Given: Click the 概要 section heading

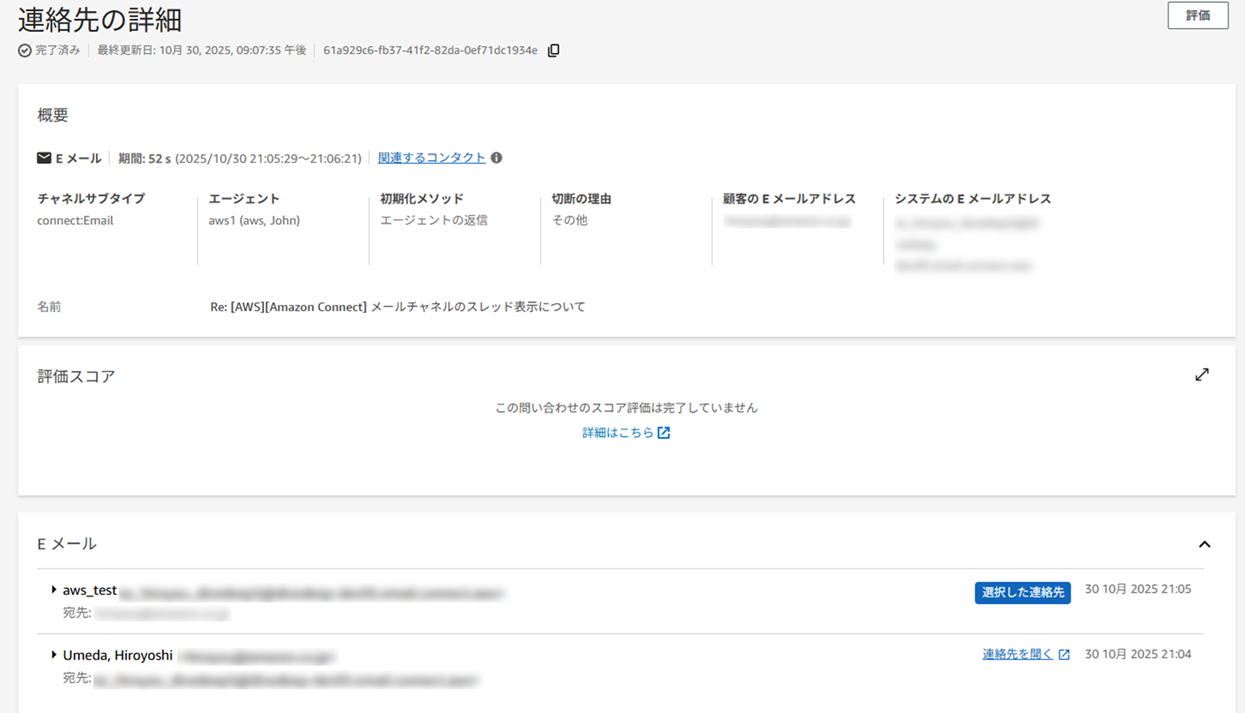Looking at the screenshot, I should [53, 115].
